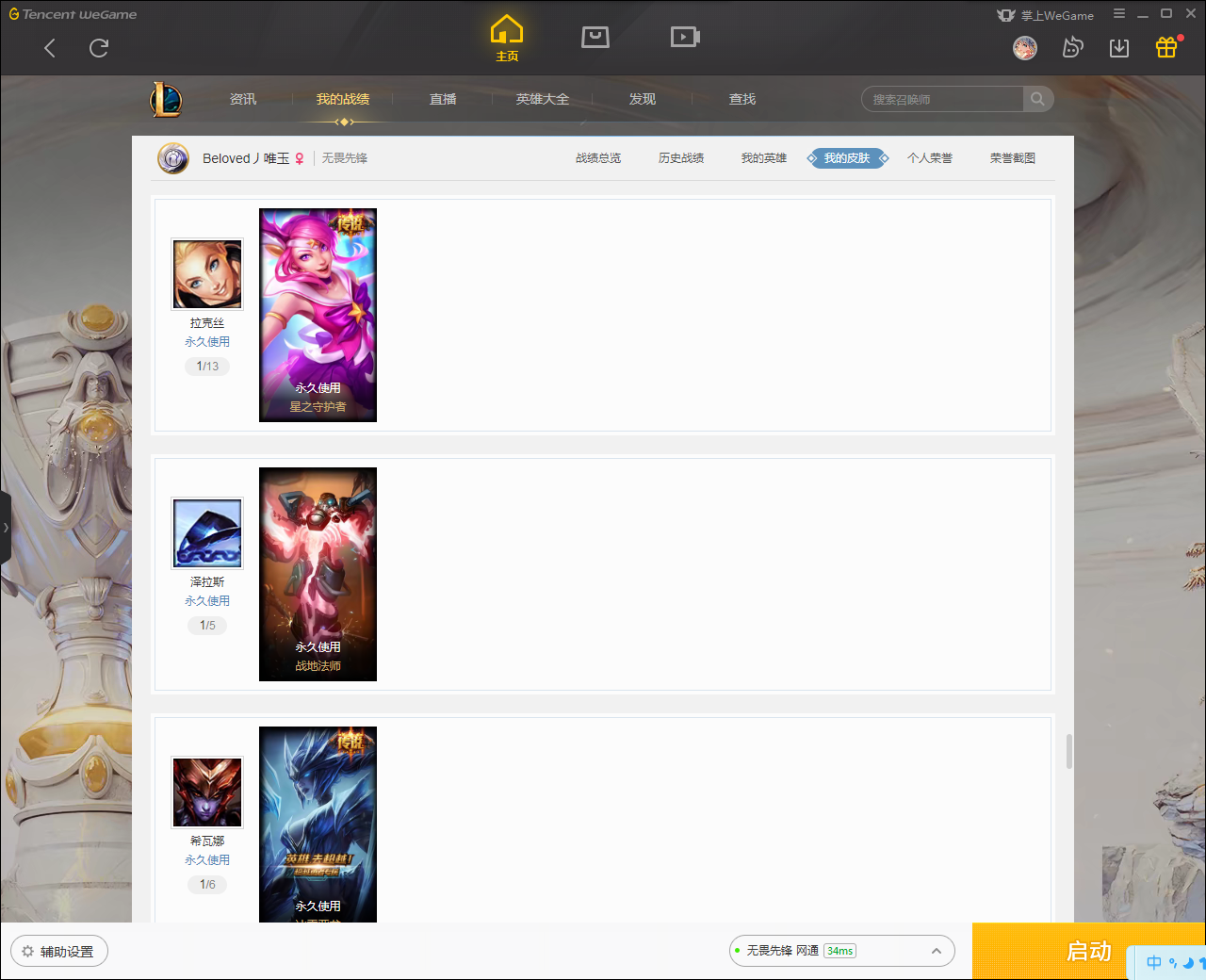Open the video play icon in the top bar
The image size is (1206, 980).
coord(685,37)
